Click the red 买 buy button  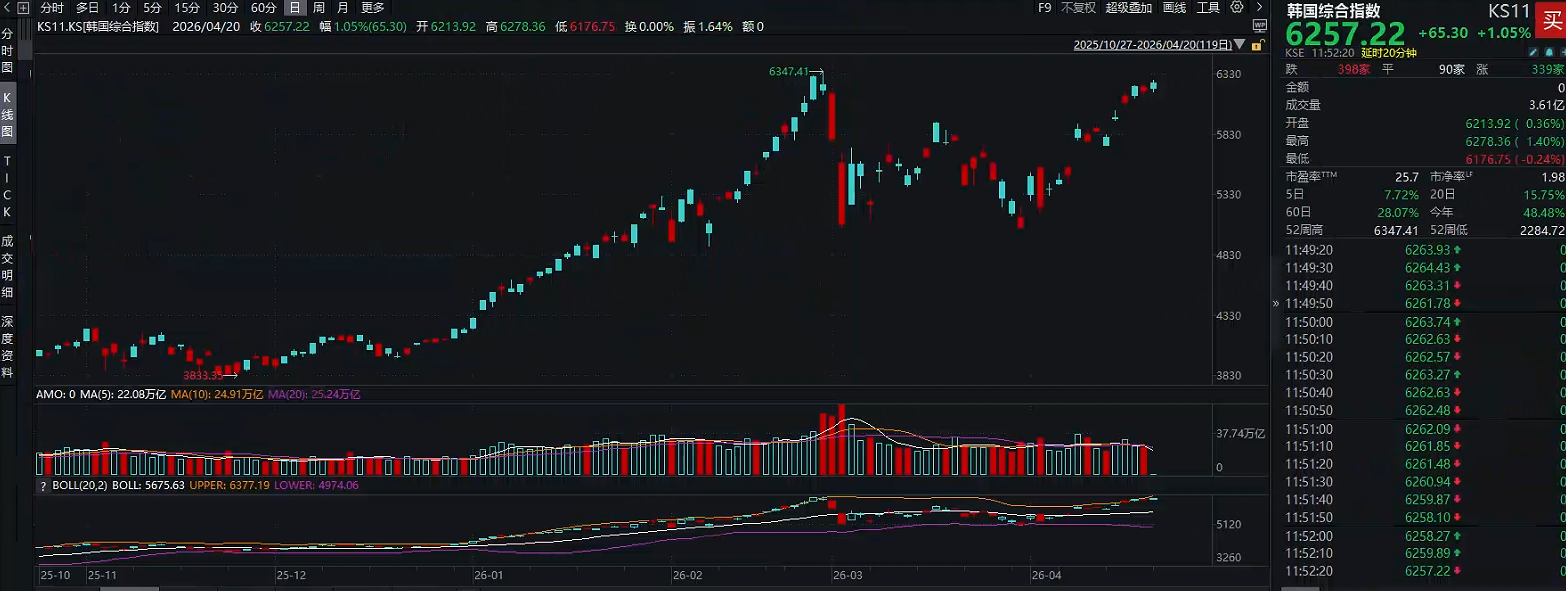pyautogui.click(x=1550, y=20)
